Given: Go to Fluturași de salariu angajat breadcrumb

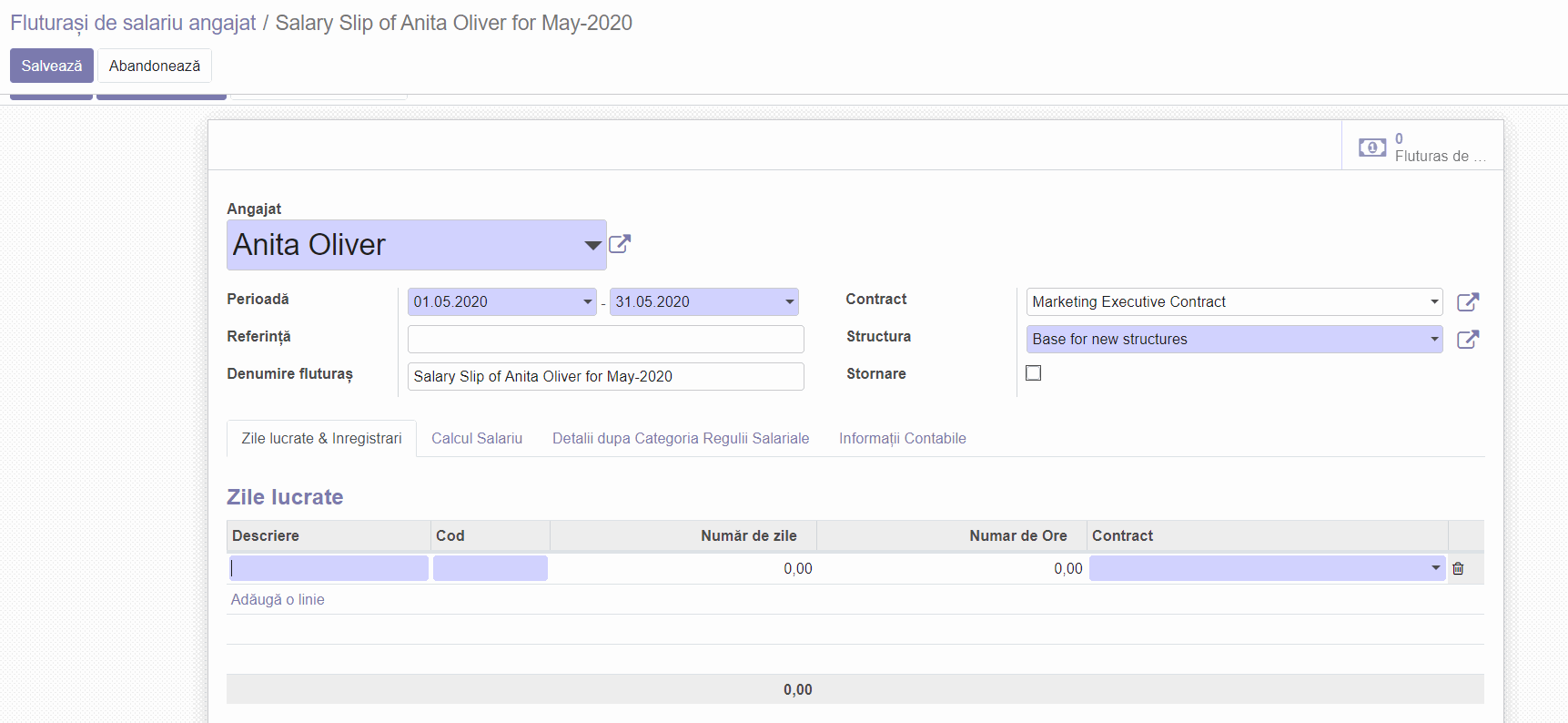Looking at the screenshot, I should (133, 23).
